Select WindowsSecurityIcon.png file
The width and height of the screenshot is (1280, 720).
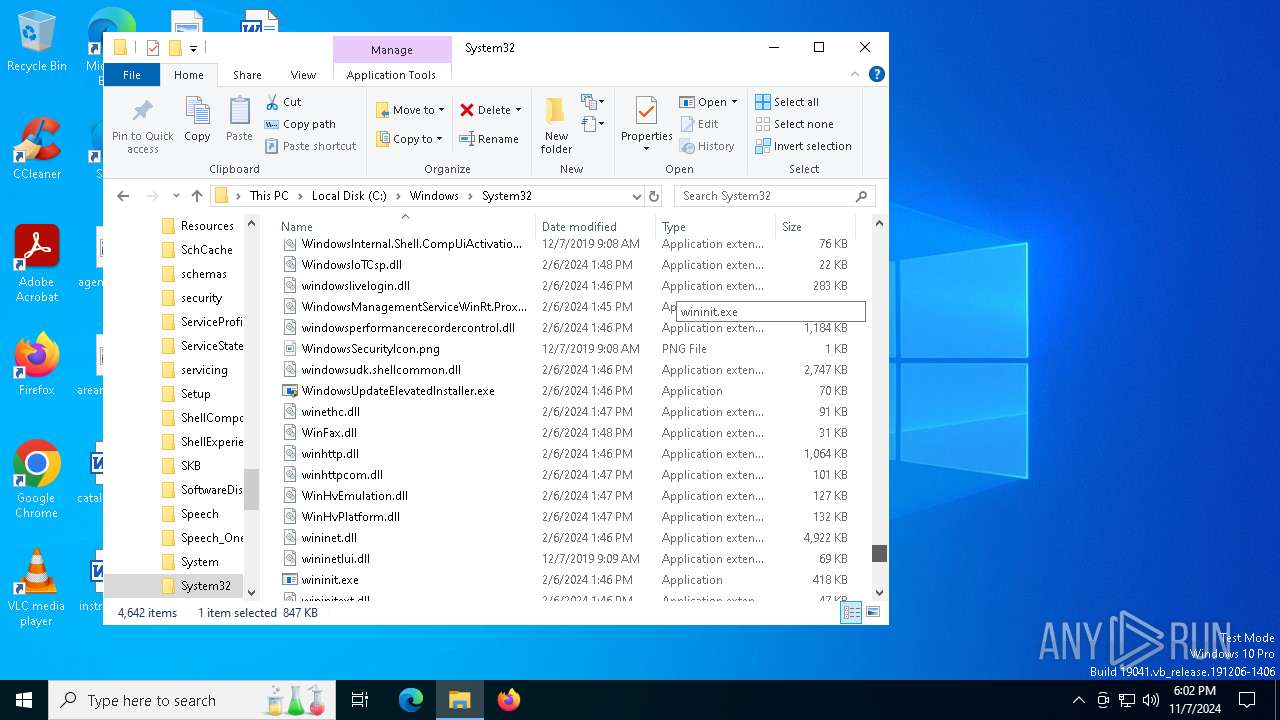[x=370, y=349]
